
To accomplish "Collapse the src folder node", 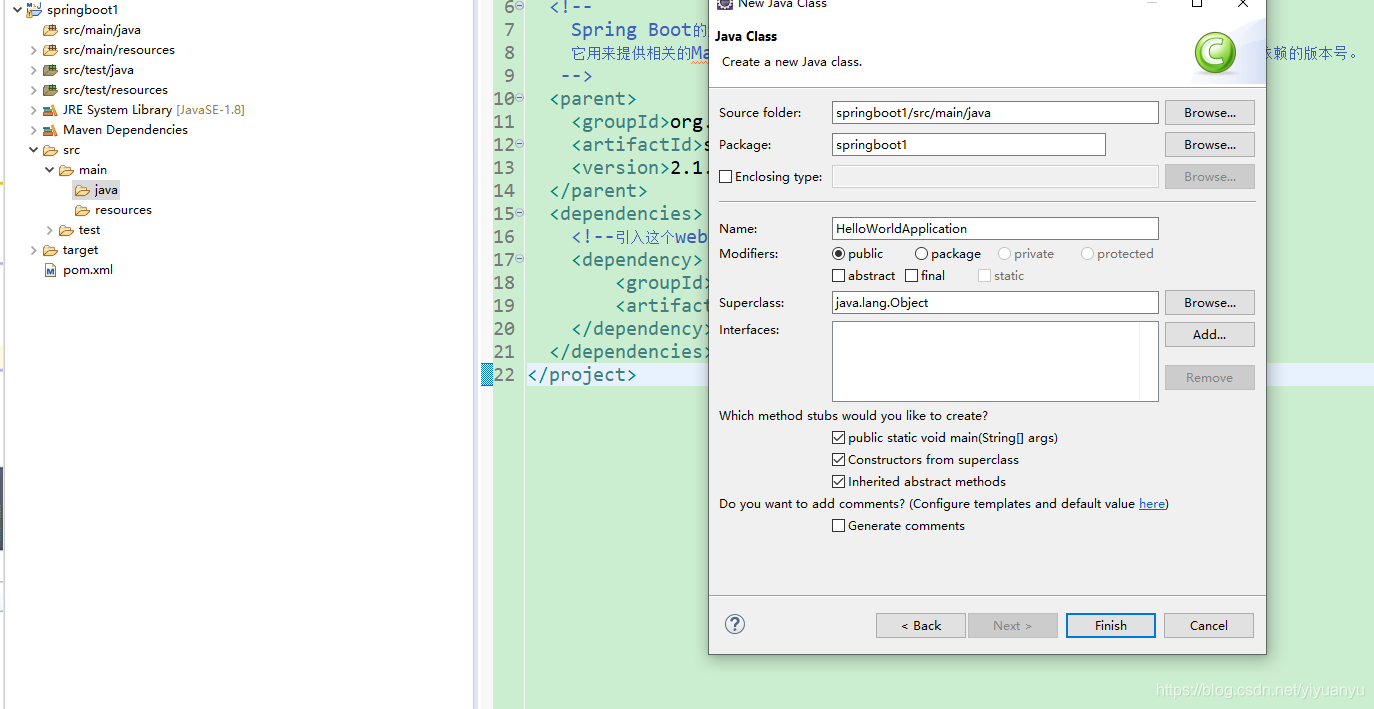I will tap(34, 150).
